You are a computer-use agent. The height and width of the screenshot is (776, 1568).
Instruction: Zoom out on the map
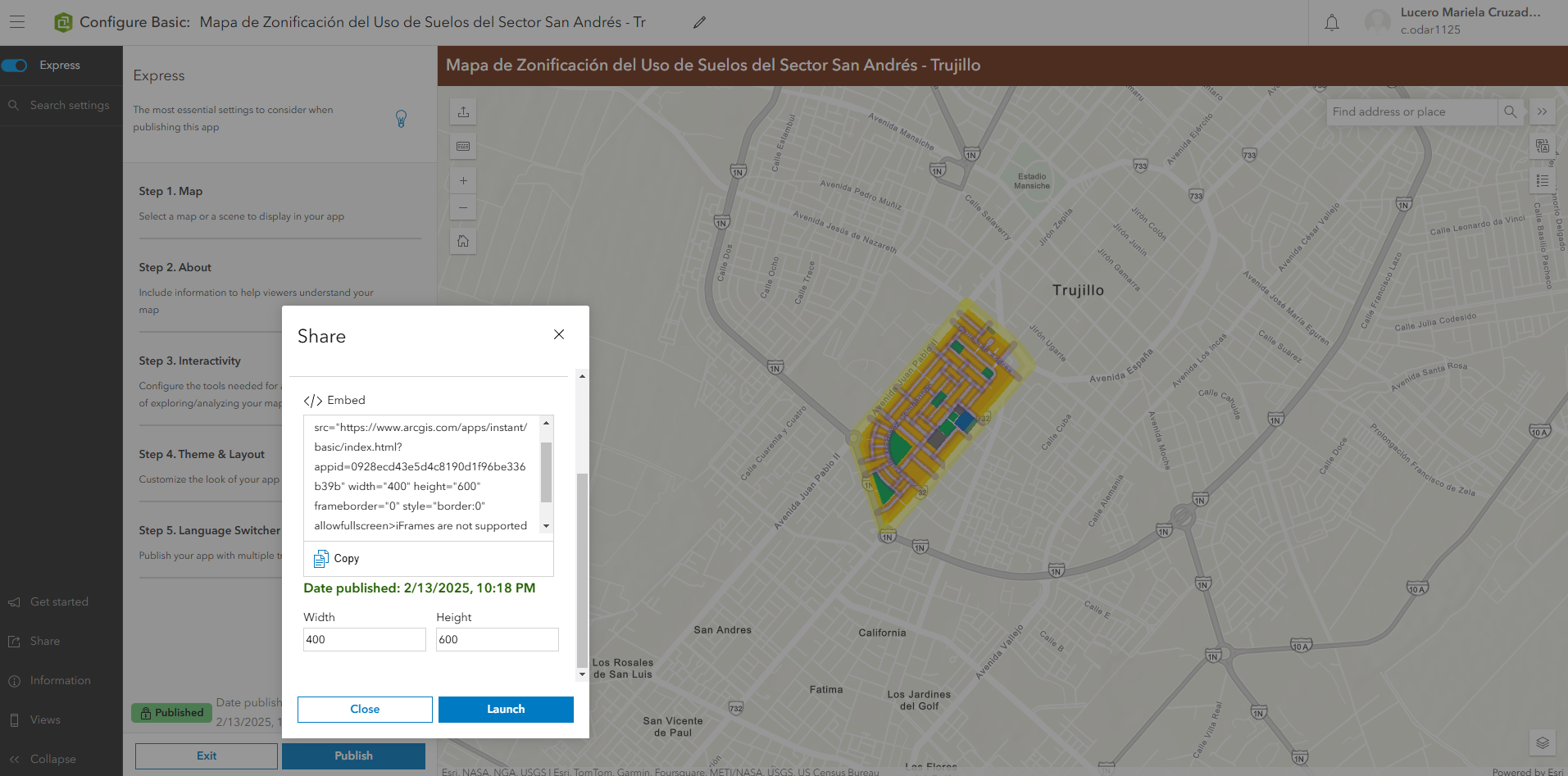(463, 208)
